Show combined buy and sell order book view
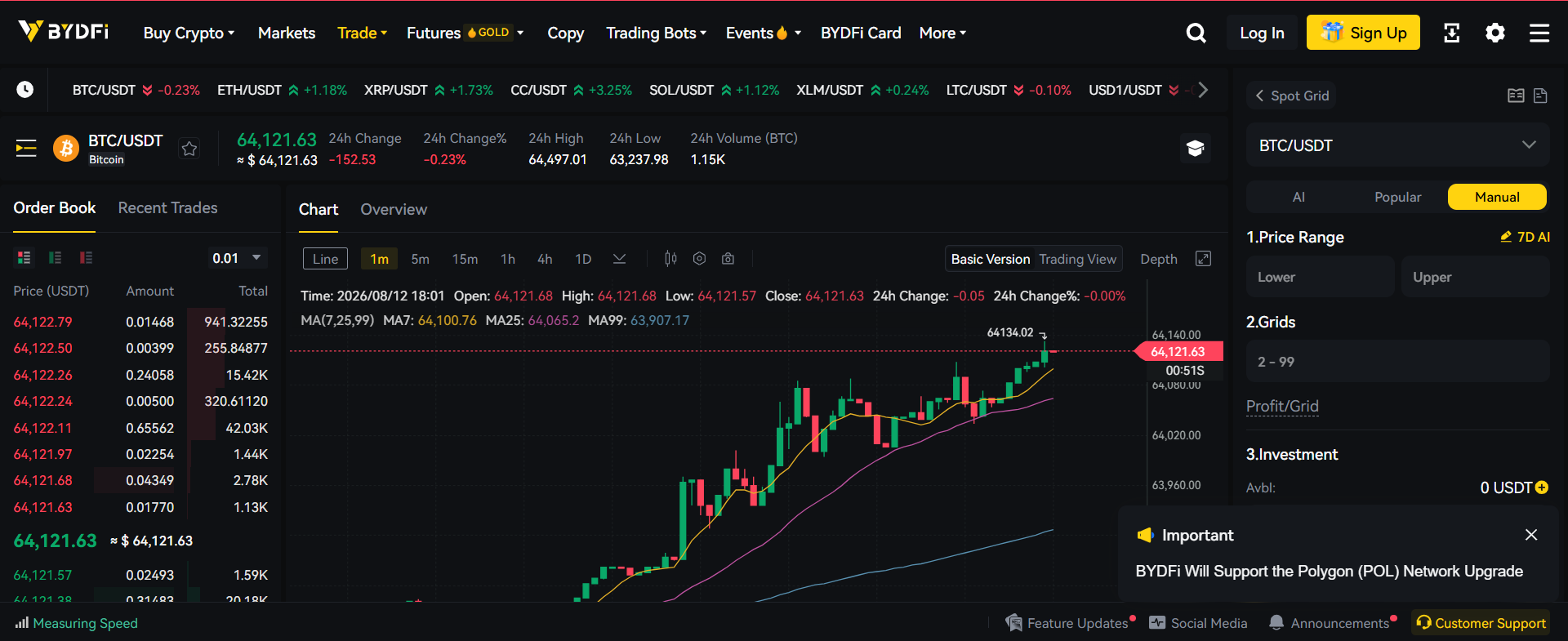 coord(24,258)
